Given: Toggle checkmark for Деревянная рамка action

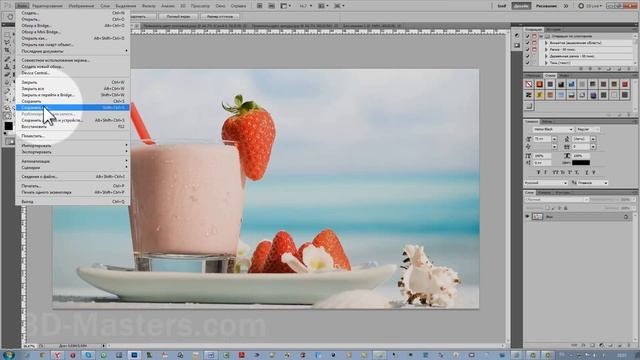Looking at the screenshot, I should [x=527, y=56].
